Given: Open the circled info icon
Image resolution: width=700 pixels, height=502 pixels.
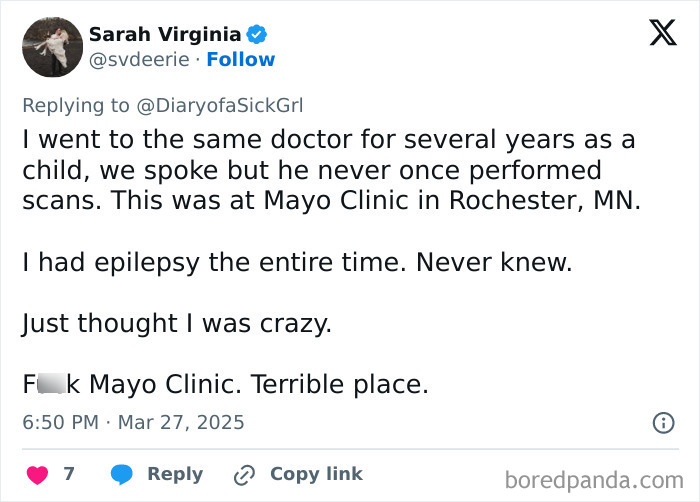Looking at the screenshot, I should click(662, 423).
